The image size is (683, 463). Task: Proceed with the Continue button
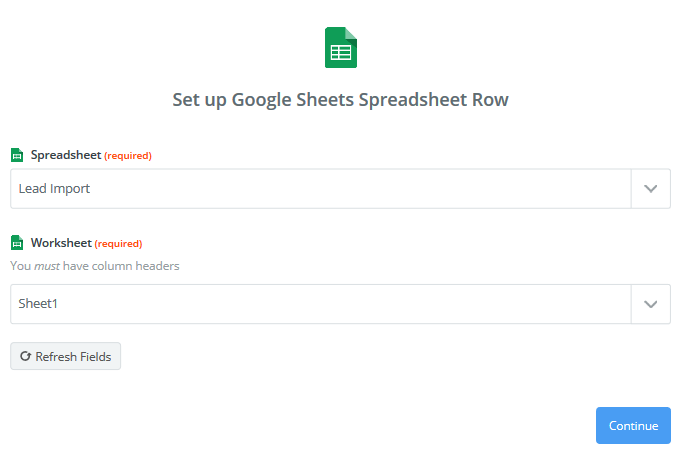click(x=633, y=426)
